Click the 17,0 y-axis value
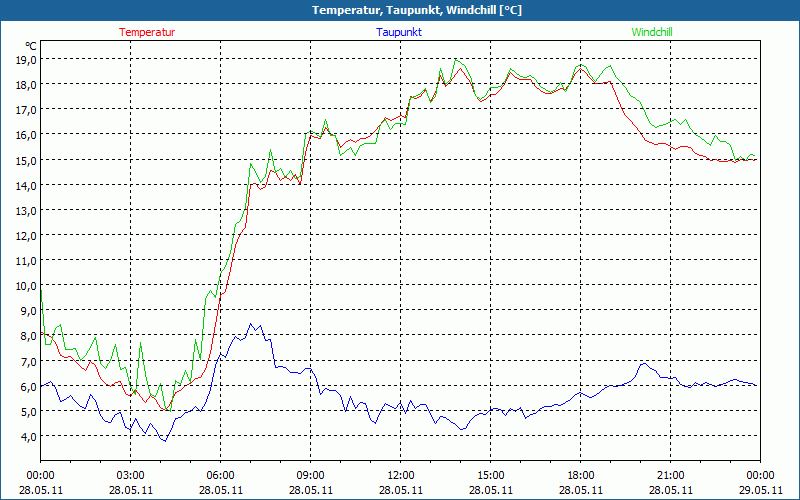Viewport: 800px width, 500px height. [27, 110]
